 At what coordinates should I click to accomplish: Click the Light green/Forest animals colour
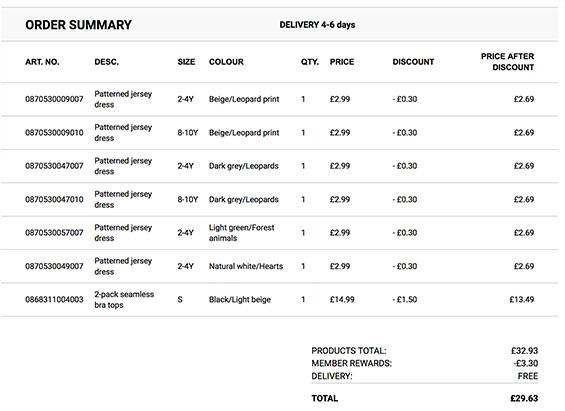pyautogui.click(x=241, y=233)
